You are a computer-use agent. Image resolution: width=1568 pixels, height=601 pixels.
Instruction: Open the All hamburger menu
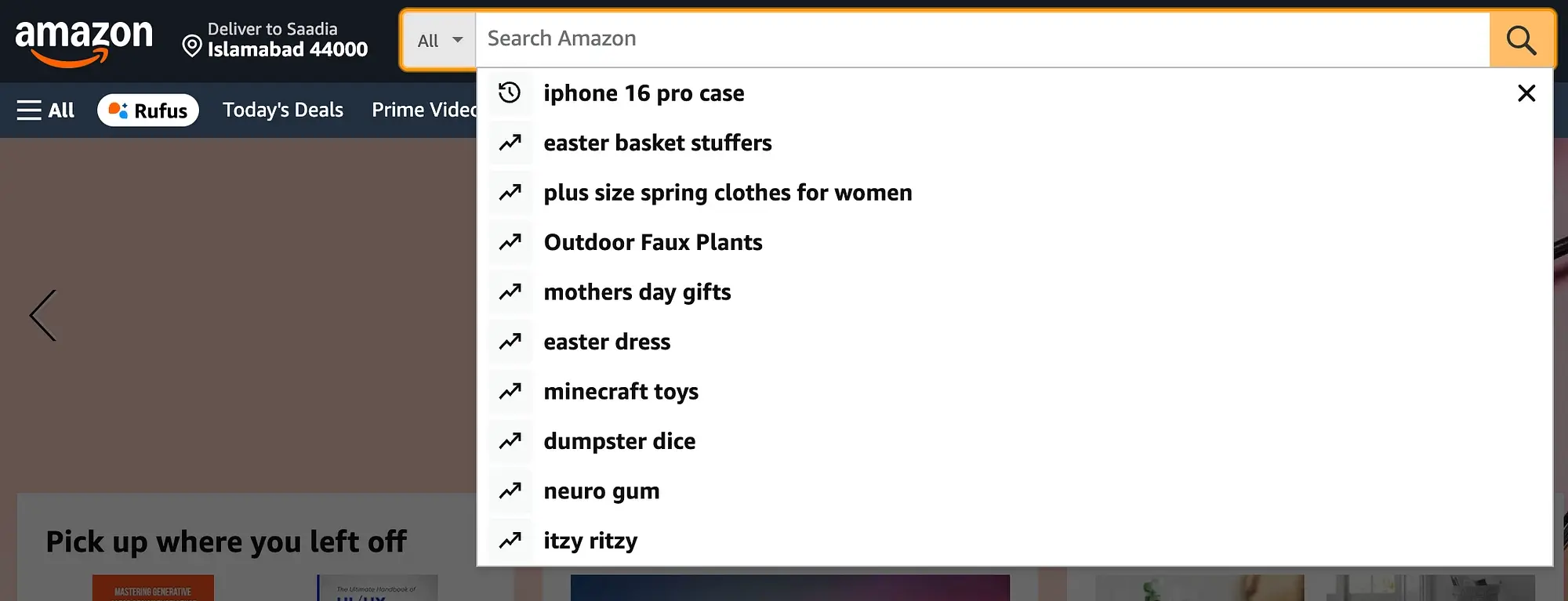click(45, 110)
